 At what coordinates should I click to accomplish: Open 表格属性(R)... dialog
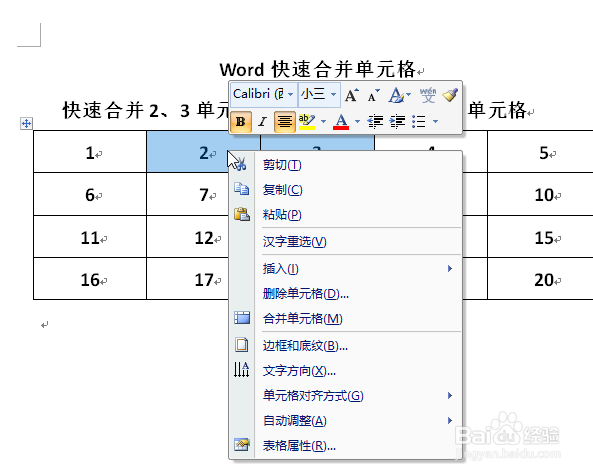click(345, 446)
